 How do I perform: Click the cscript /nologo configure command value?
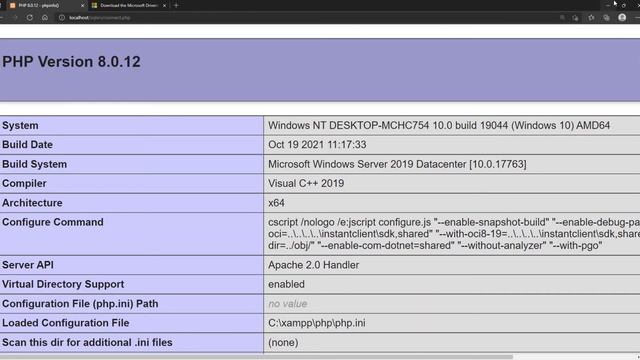click(454, 233)
